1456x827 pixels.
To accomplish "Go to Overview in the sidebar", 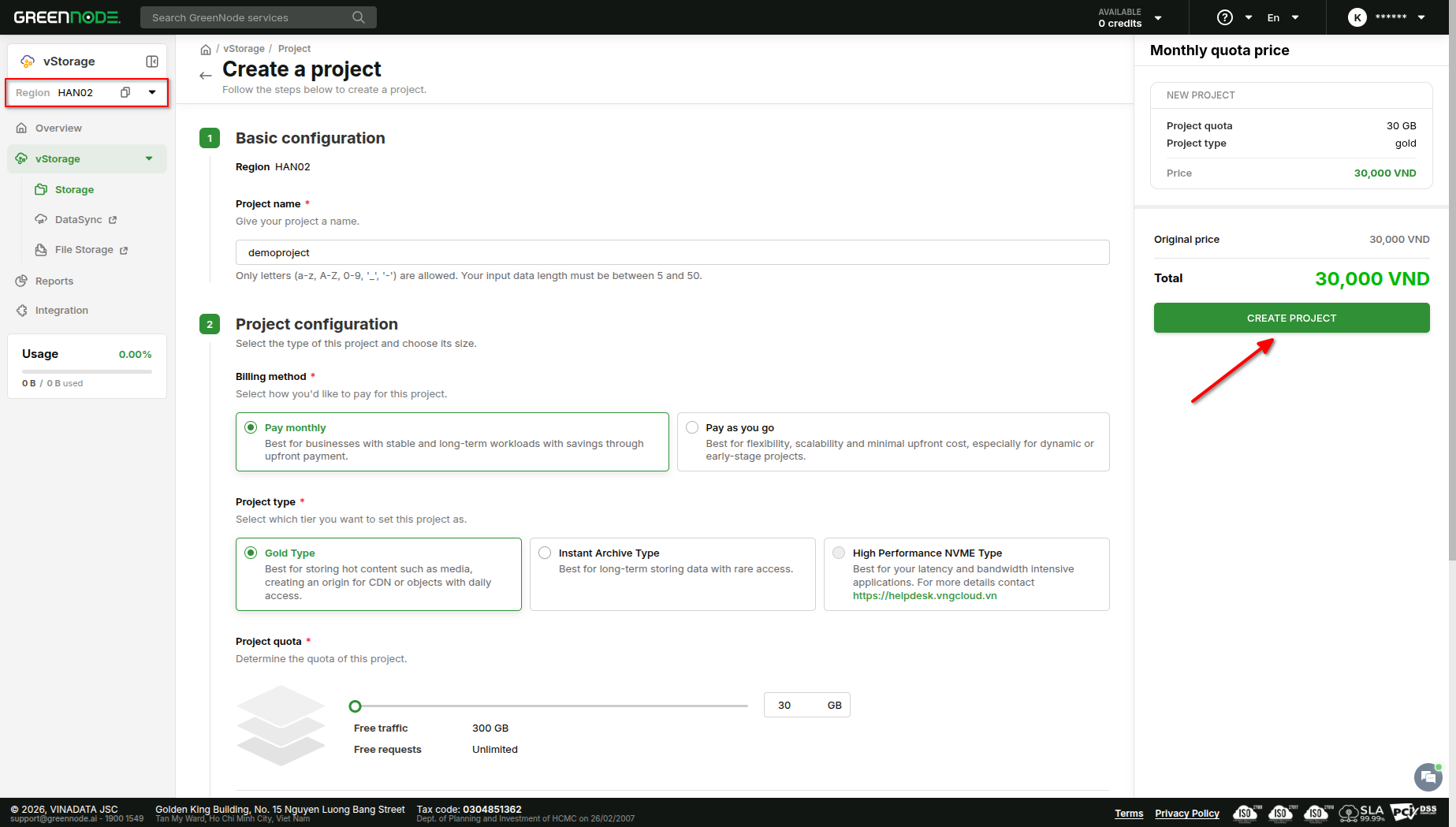I will pos(58,129).
